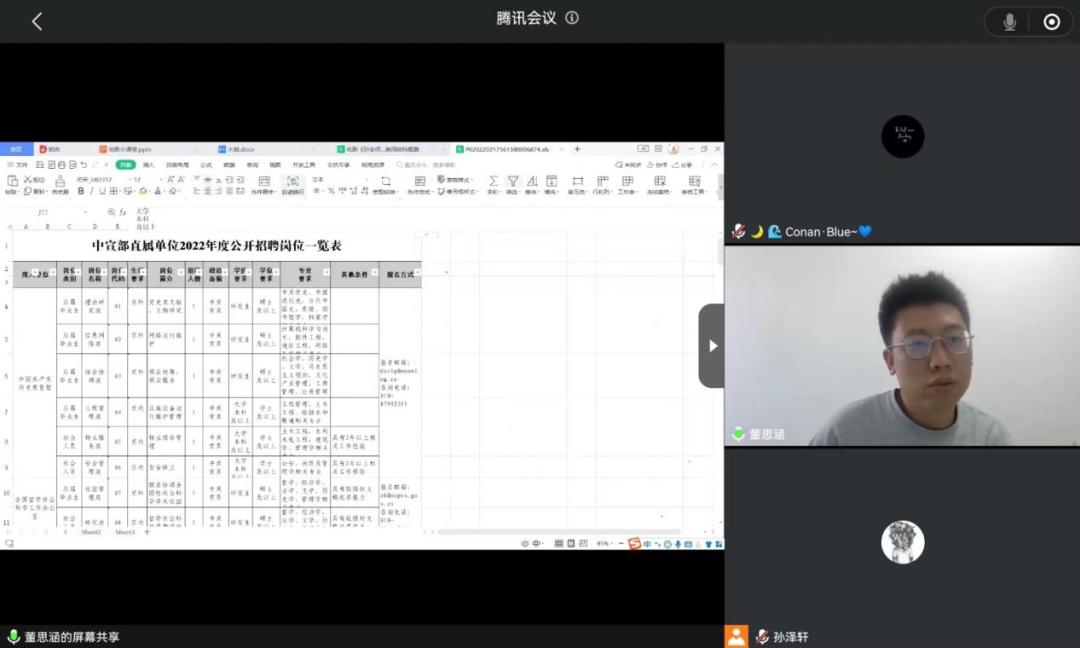Toggle bold formatting in WPS ribbon
Image resolution: width=1080 pixels, height=648 pixels.
click(81, 191)
